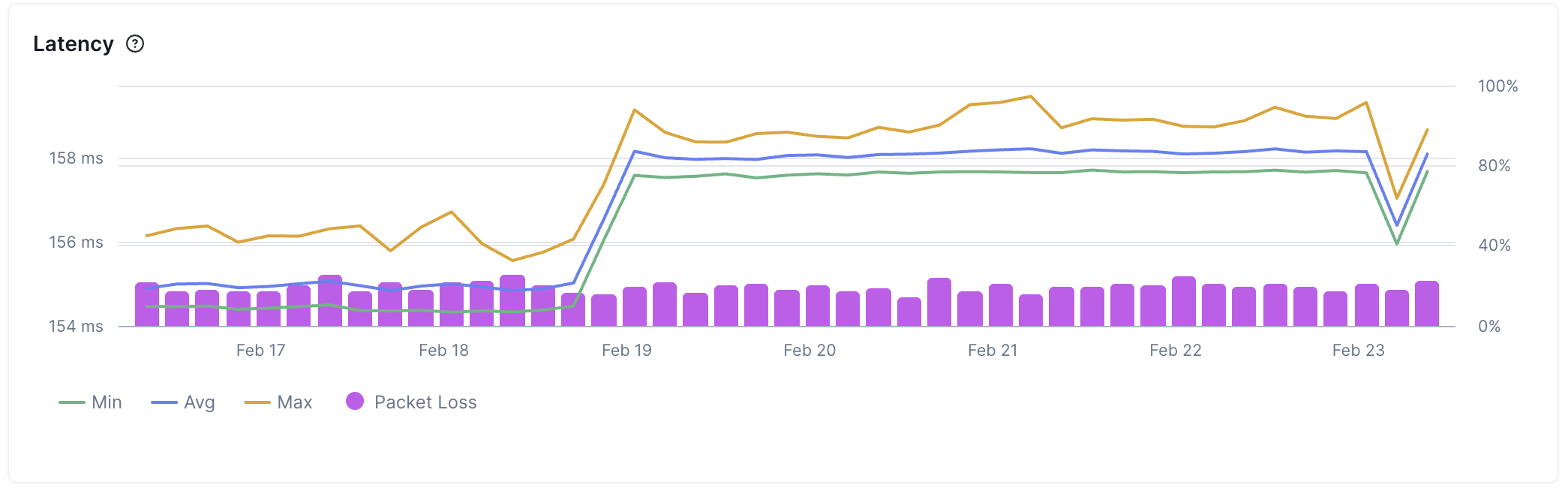This screenshot has height=488, width=1568.
Task: Open the Latency help question-mark icon
Action: 135,44
